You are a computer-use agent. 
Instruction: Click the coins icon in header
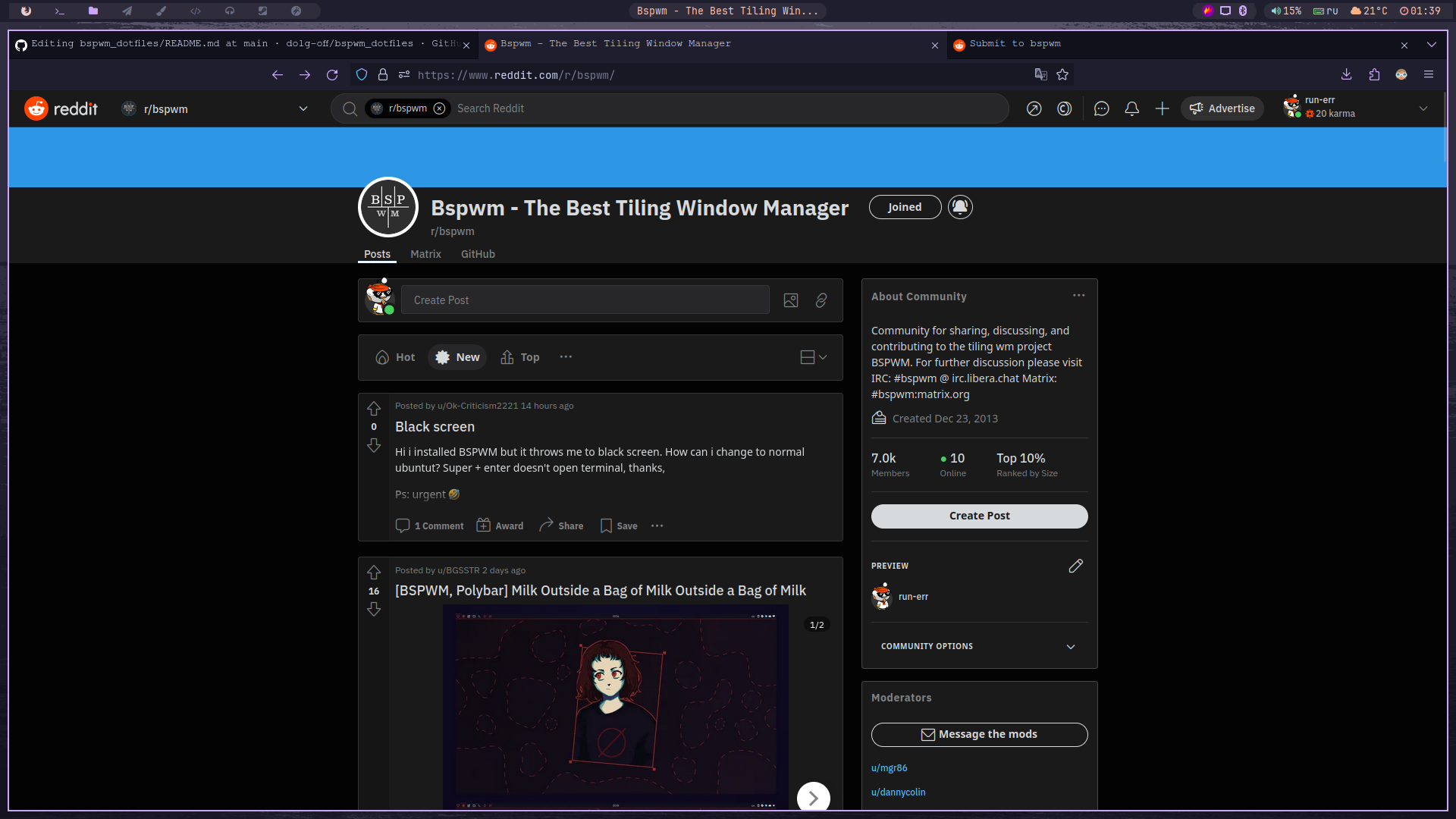coord(1064,109)
